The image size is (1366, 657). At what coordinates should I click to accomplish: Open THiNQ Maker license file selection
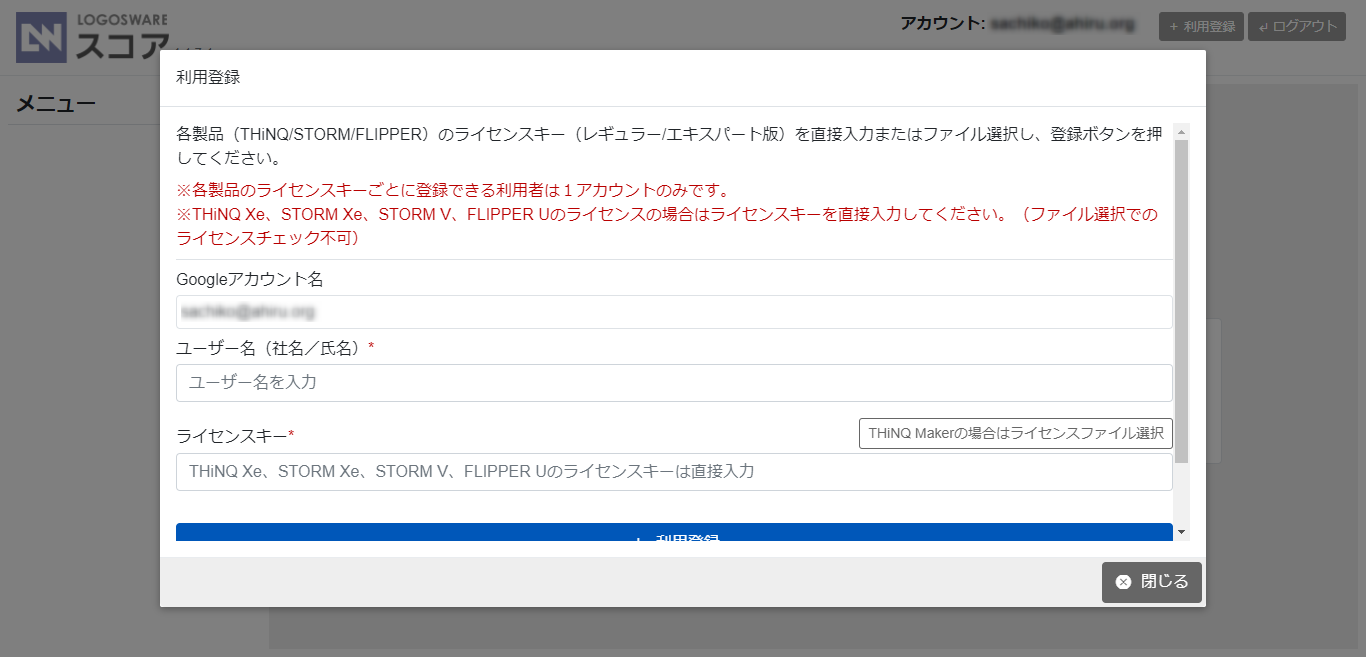(x=1015, y=434)
